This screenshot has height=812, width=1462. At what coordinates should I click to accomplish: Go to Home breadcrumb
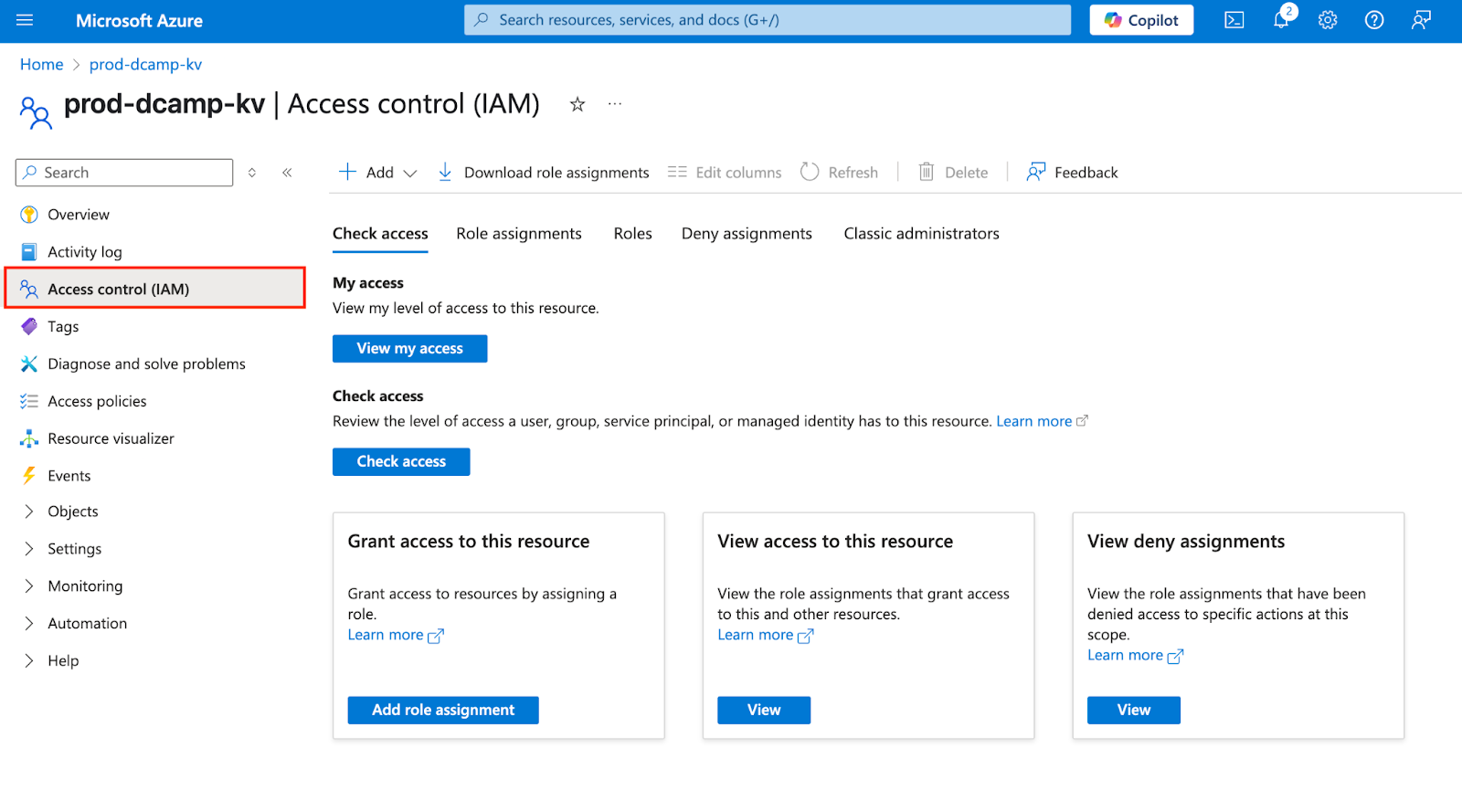(x=42, y=65)
